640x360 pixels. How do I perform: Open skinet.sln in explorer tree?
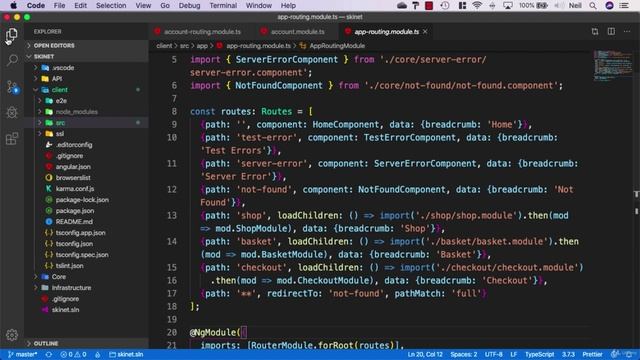[65, 310]
